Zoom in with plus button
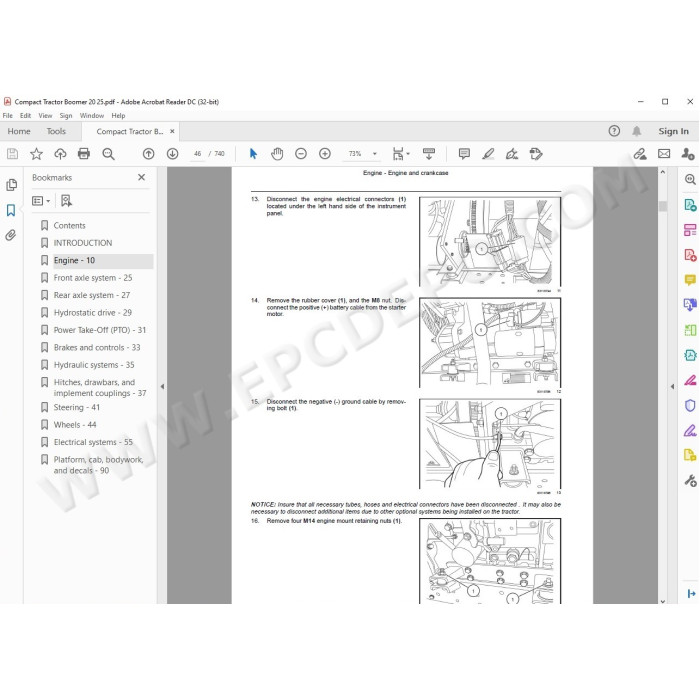Image resolution: width=700 pixels, height=700 pixels. point(325,154)
